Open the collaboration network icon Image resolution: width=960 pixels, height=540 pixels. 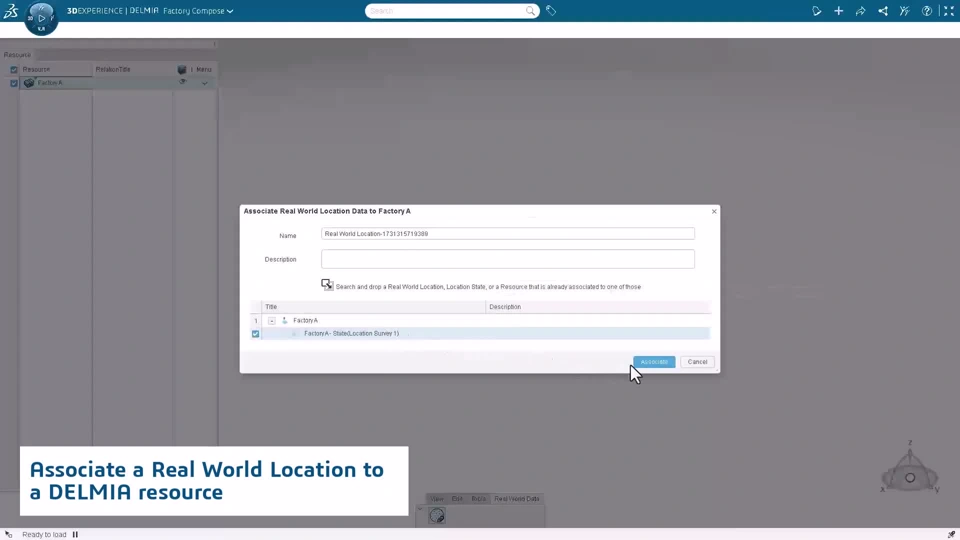tap(882, 11)
